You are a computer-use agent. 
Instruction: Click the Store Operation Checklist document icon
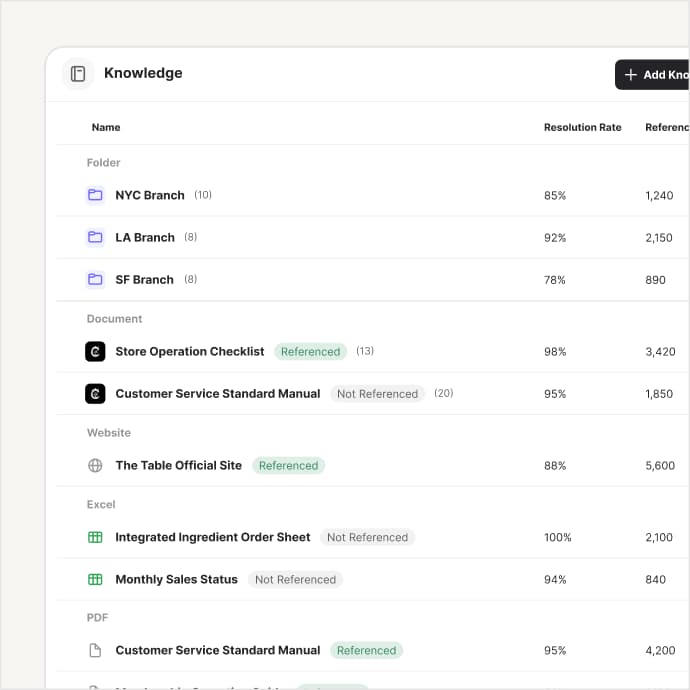(x=95, y=352)
